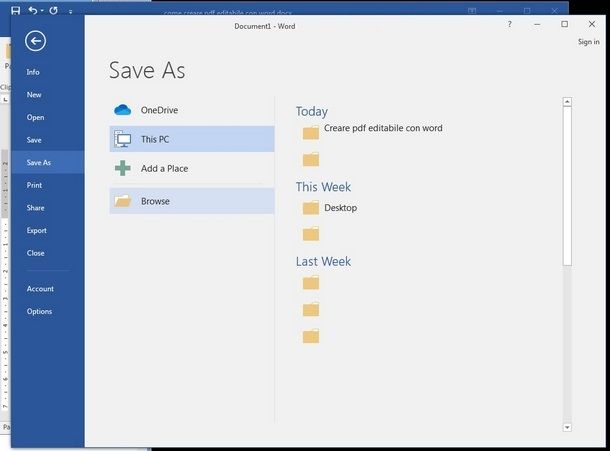
Task: Click the Save disk icon in quick access toolbar
Action: click(x=16, y=11)
